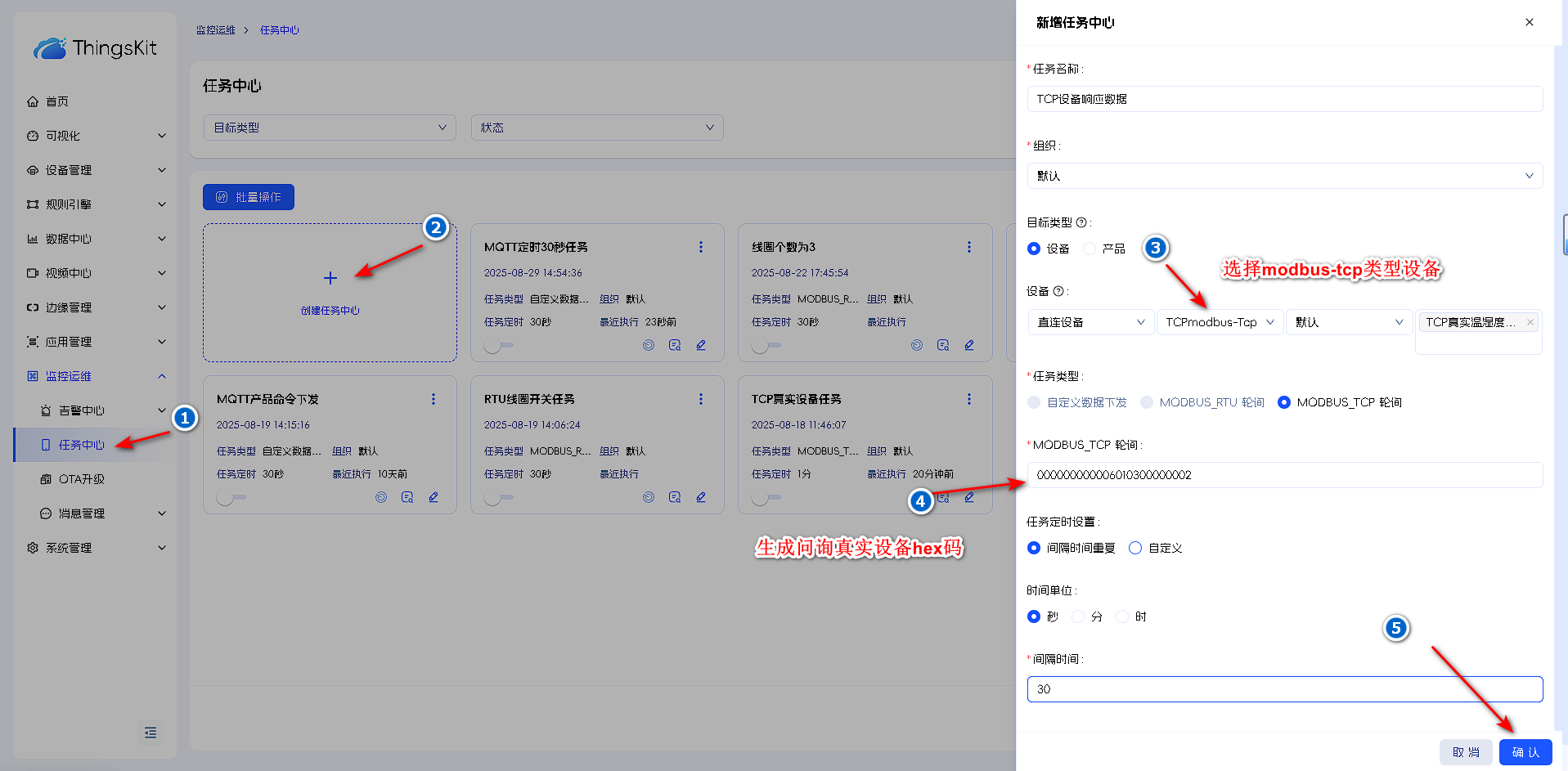Toggle the MQTT产品命令下发 task switch
The image size is (1568, 771).
[x=231, y=498]
